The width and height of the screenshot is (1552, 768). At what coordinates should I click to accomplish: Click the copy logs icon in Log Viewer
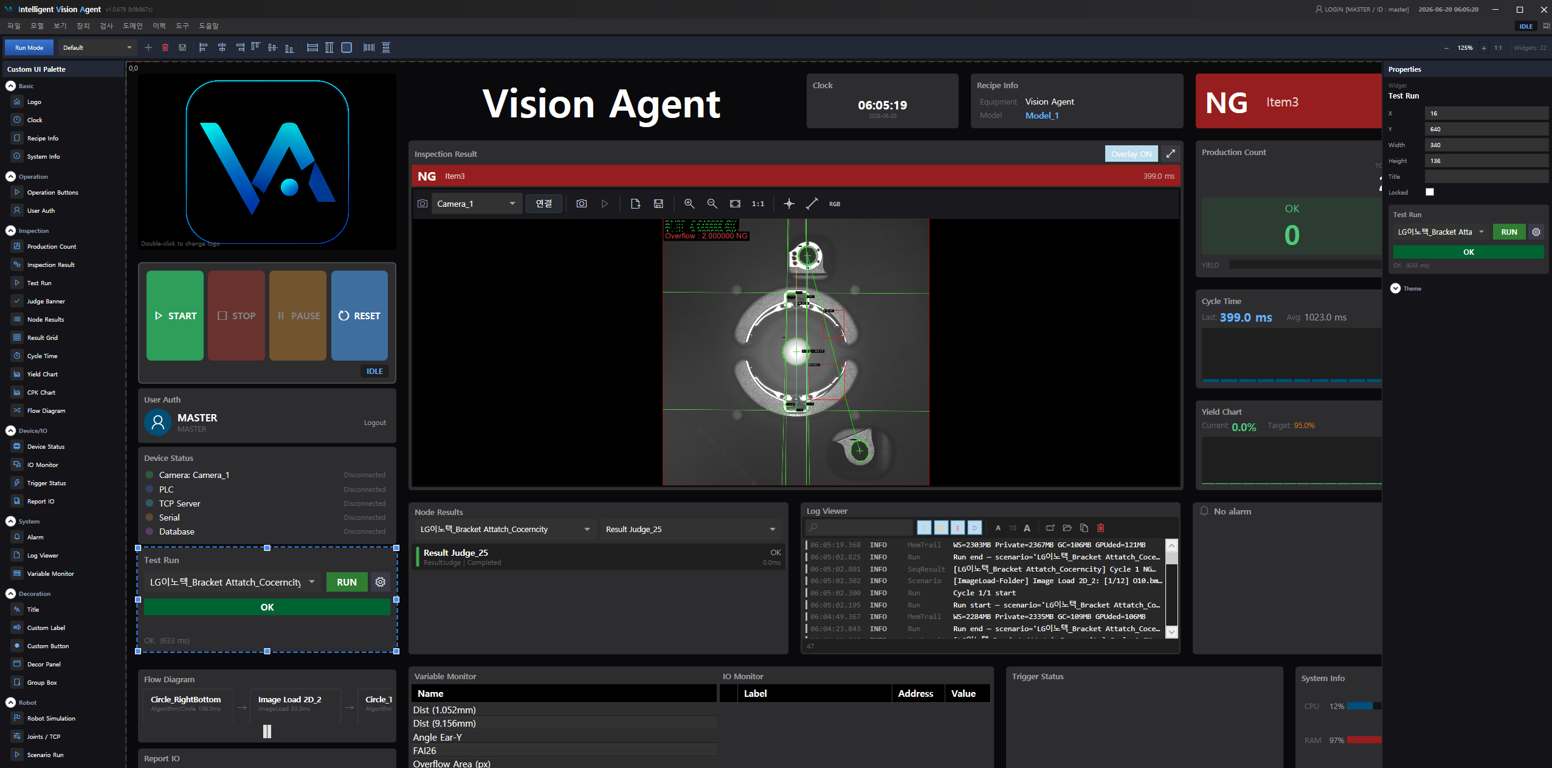coord(1084,528)
